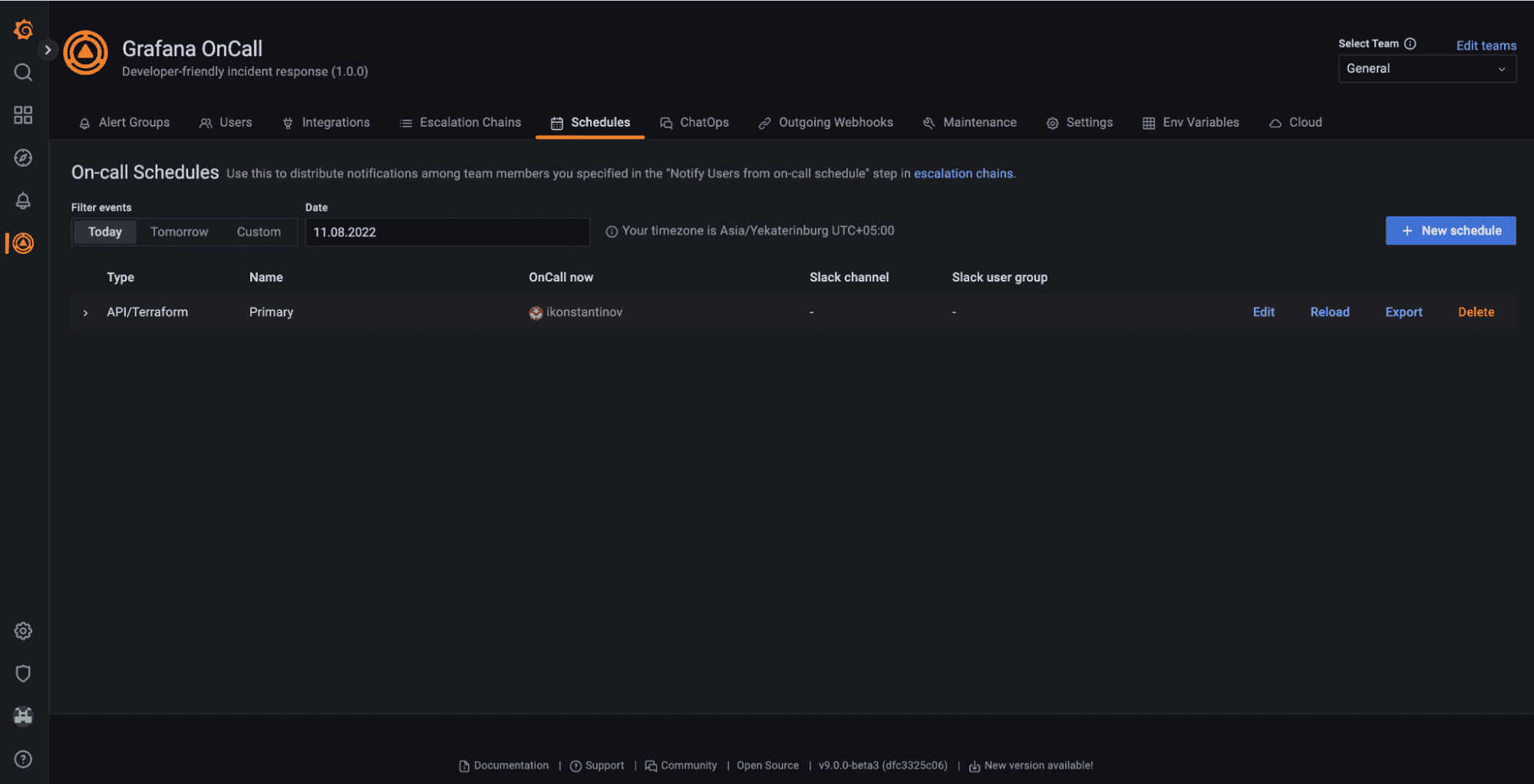The height and width of the screenshot is (784, 1534).
Task: Click the date field showing 11.08.2022
Action: 447,232
